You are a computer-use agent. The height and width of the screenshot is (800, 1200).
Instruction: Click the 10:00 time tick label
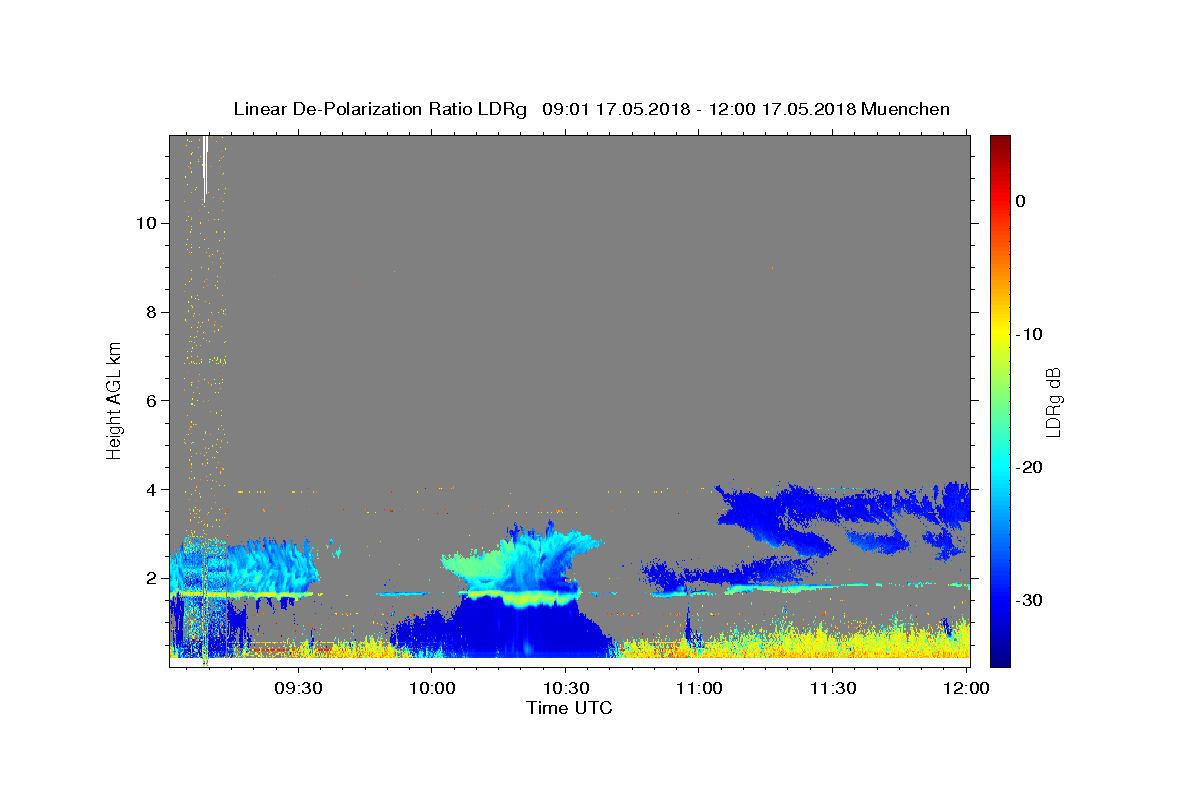coord(432,688)
